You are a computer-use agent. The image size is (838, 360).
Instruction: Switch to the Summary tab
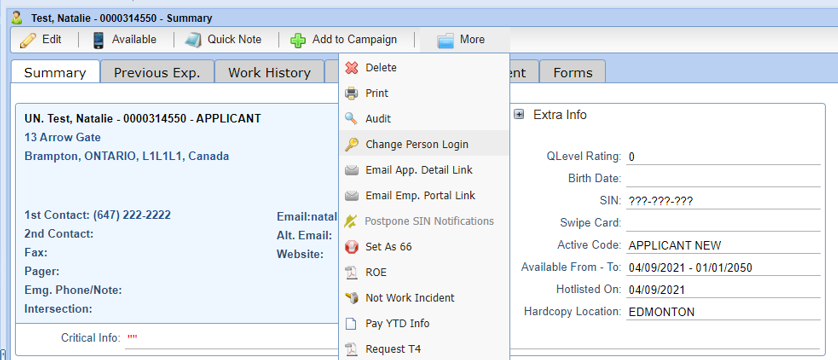tap(55, 73)
